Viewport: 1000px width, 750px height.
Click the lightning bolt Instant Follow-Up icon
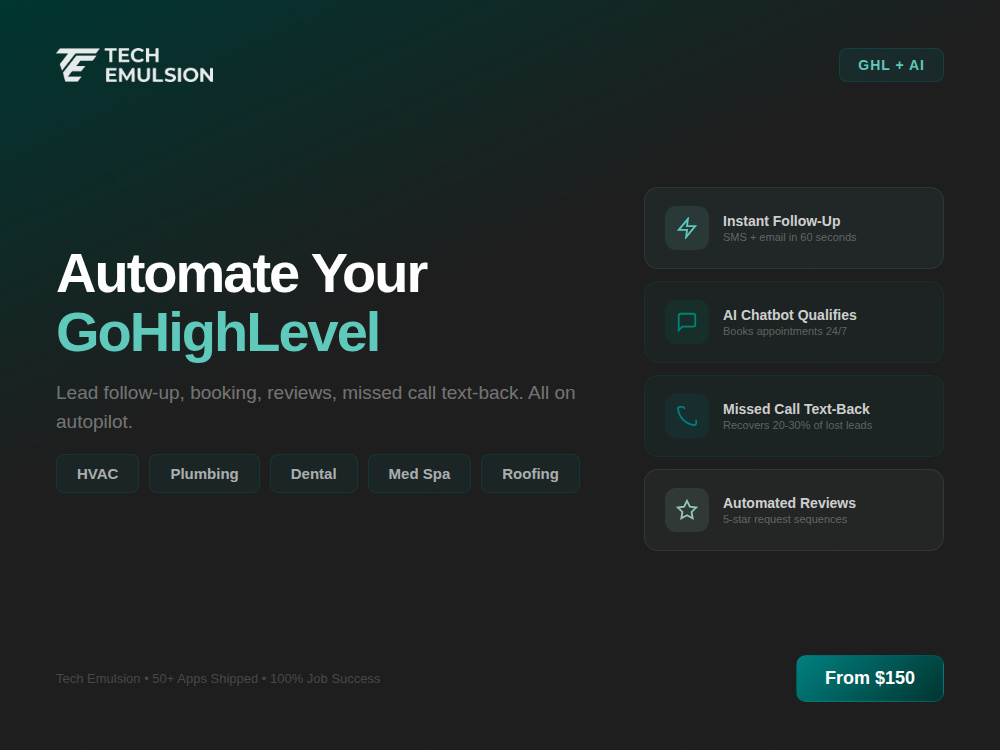pos(687,228)
